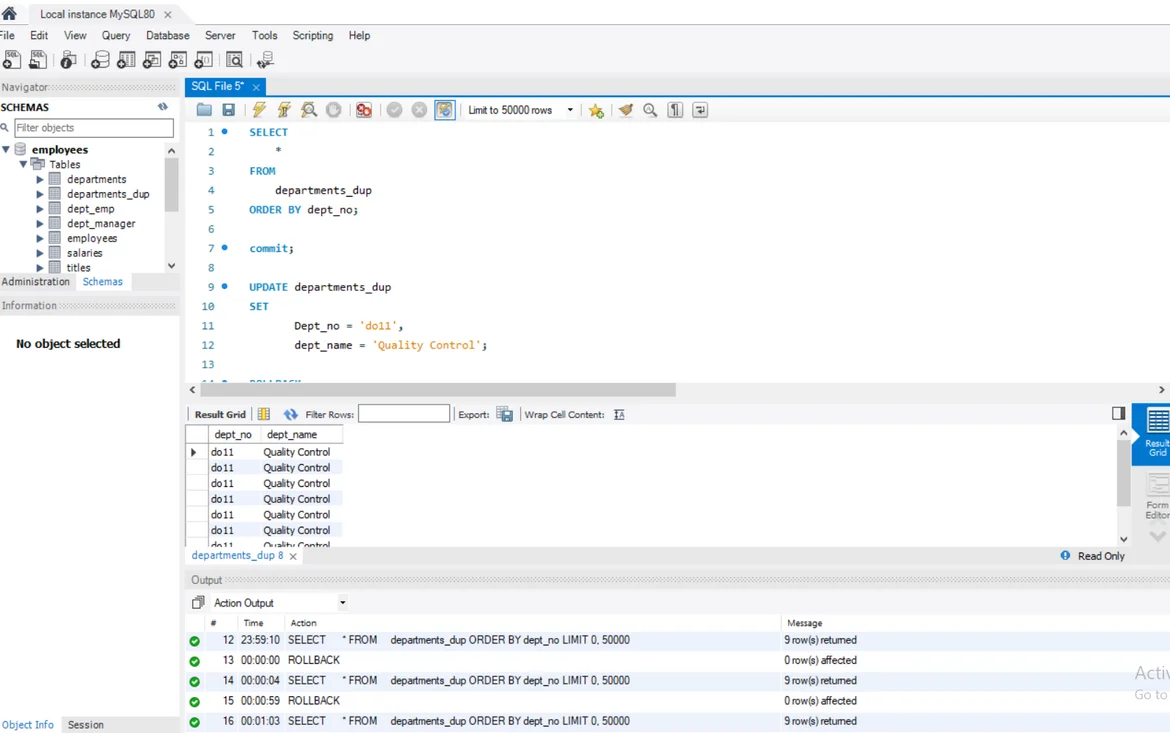Screen dimensions: 1170x733
Task: Open the Limit to 50000 rows dropdown
Action: [570, 110]
